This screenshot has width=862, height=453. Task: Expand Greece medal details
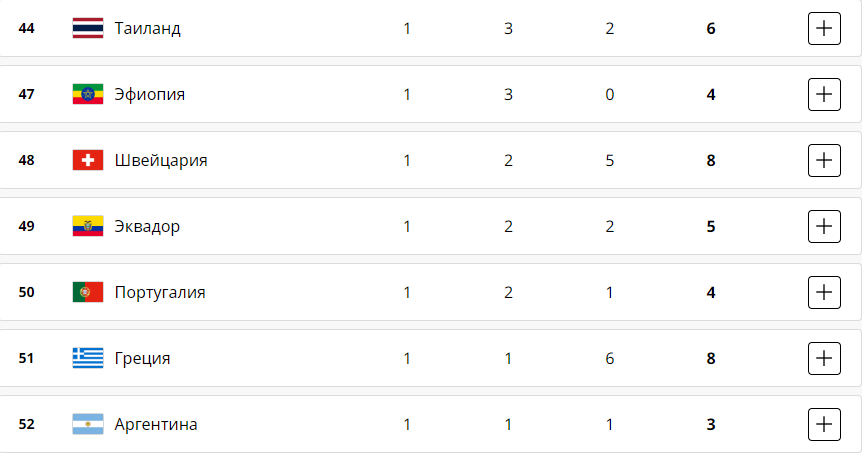tap(823, 358)
